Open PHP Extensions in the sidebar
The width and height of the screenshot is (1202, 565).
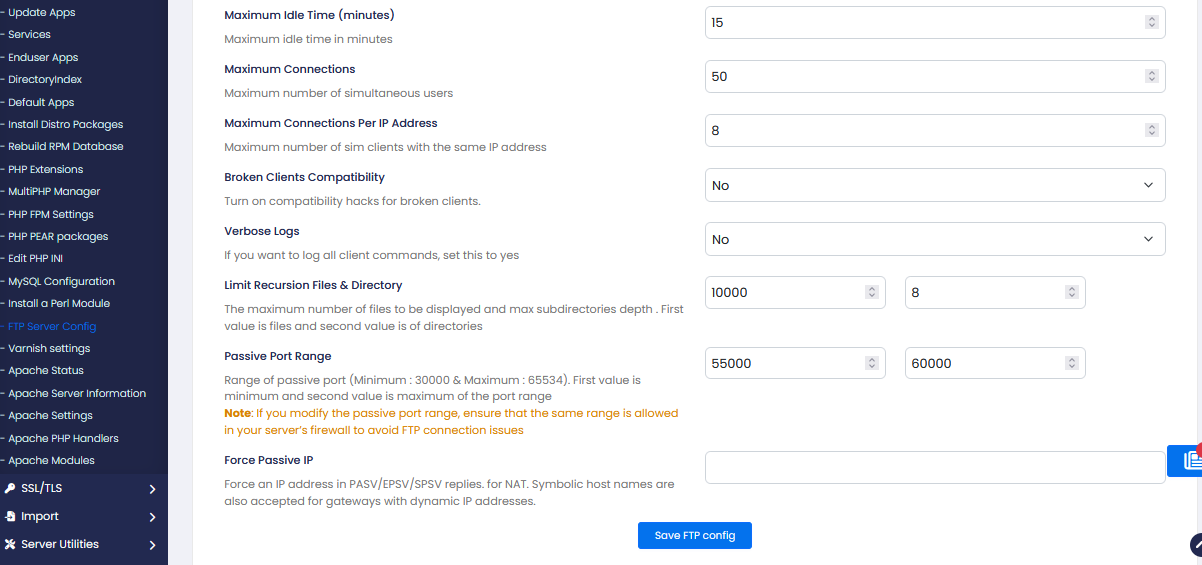46,169
